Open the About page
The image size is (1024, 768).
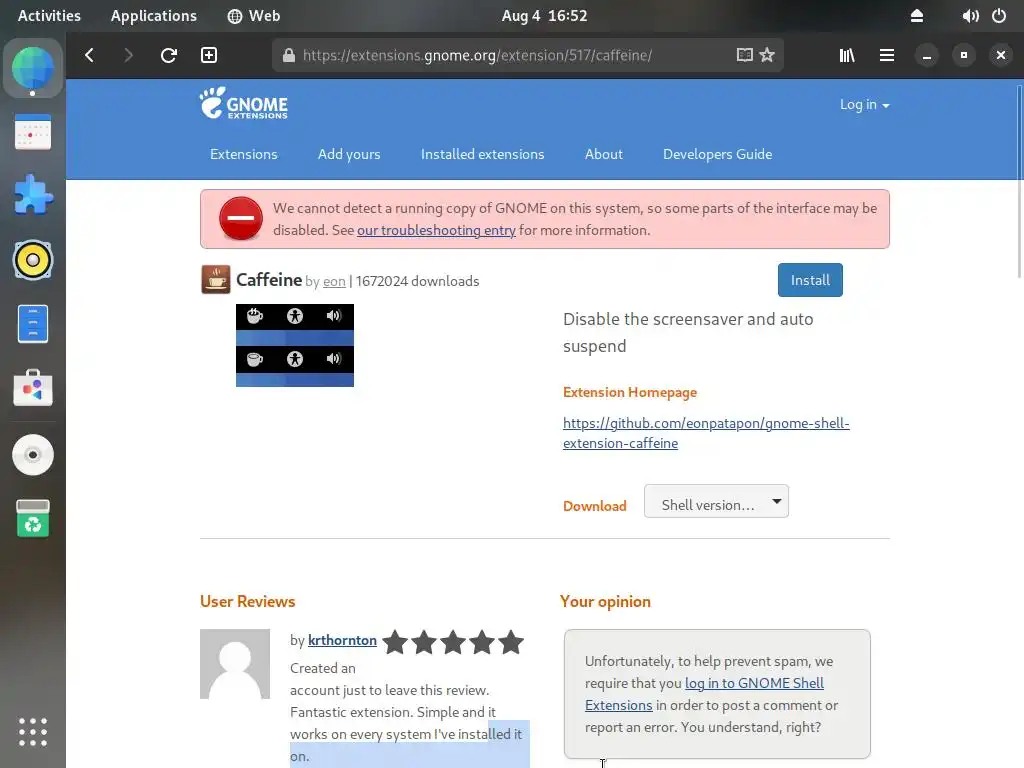pyautogui.click(x=603, y=154)
